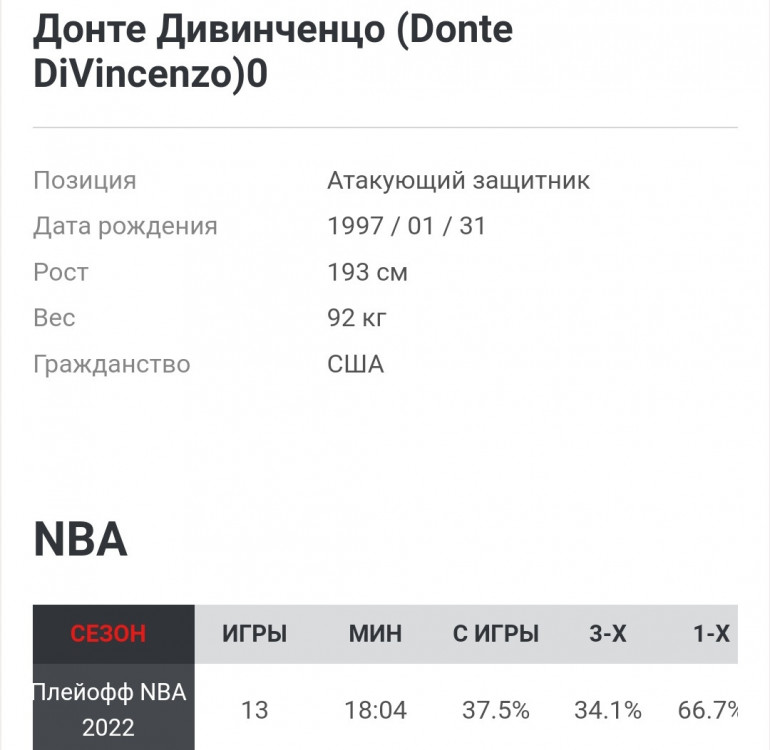This screenshot has width=770, height=750.
Task: Tap the 1-Х column header
Action: [711, 633]
